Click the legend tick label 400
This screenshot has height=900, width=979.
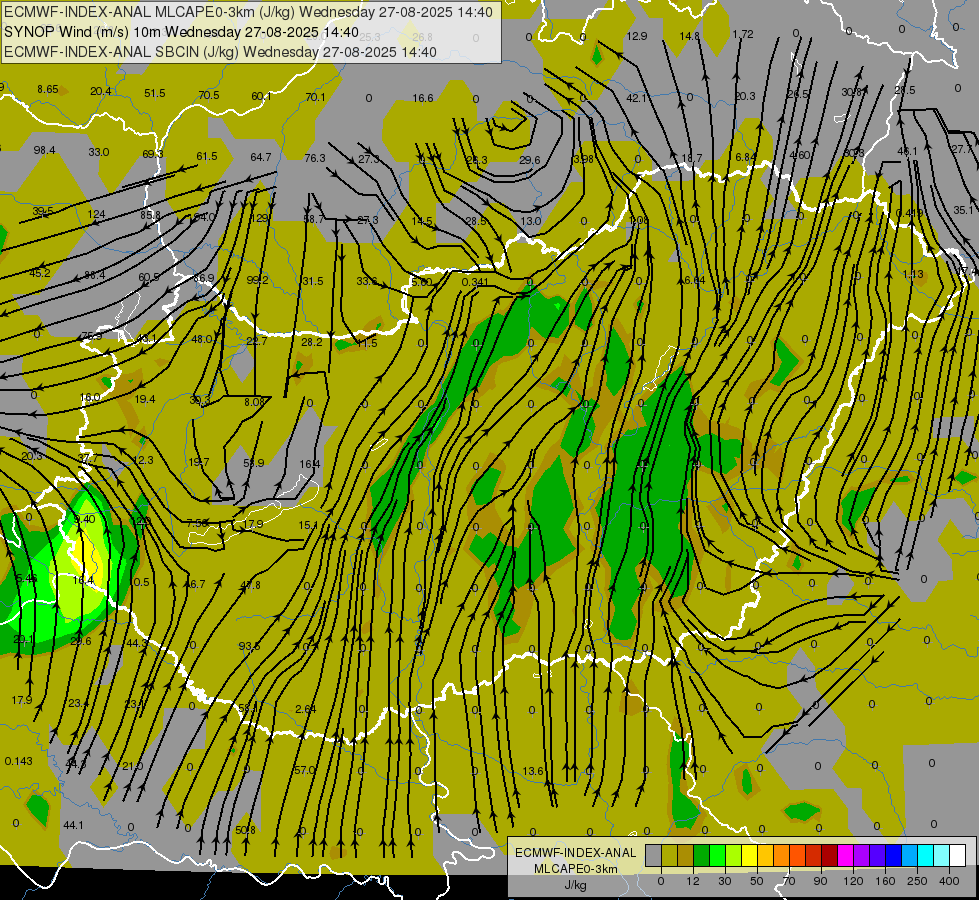click(949, 881)
